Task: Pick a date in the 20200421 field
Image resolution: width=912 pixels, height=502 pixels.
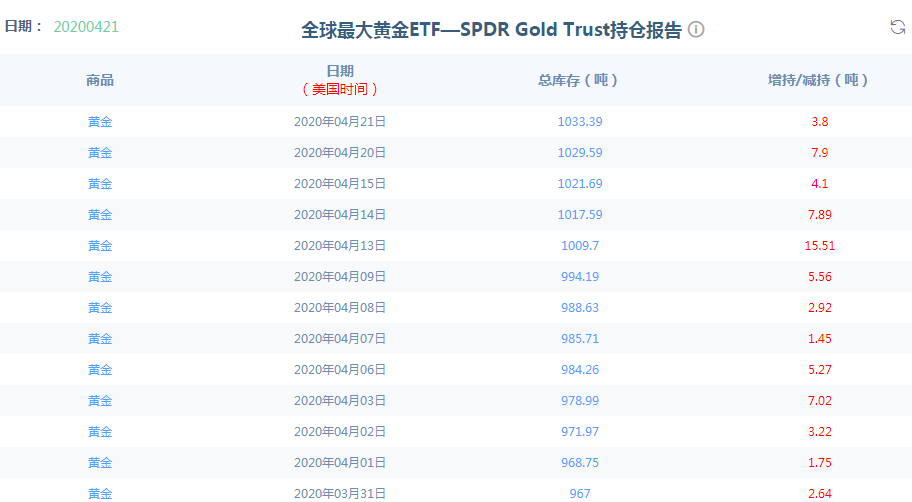Action: coord(86,27)
